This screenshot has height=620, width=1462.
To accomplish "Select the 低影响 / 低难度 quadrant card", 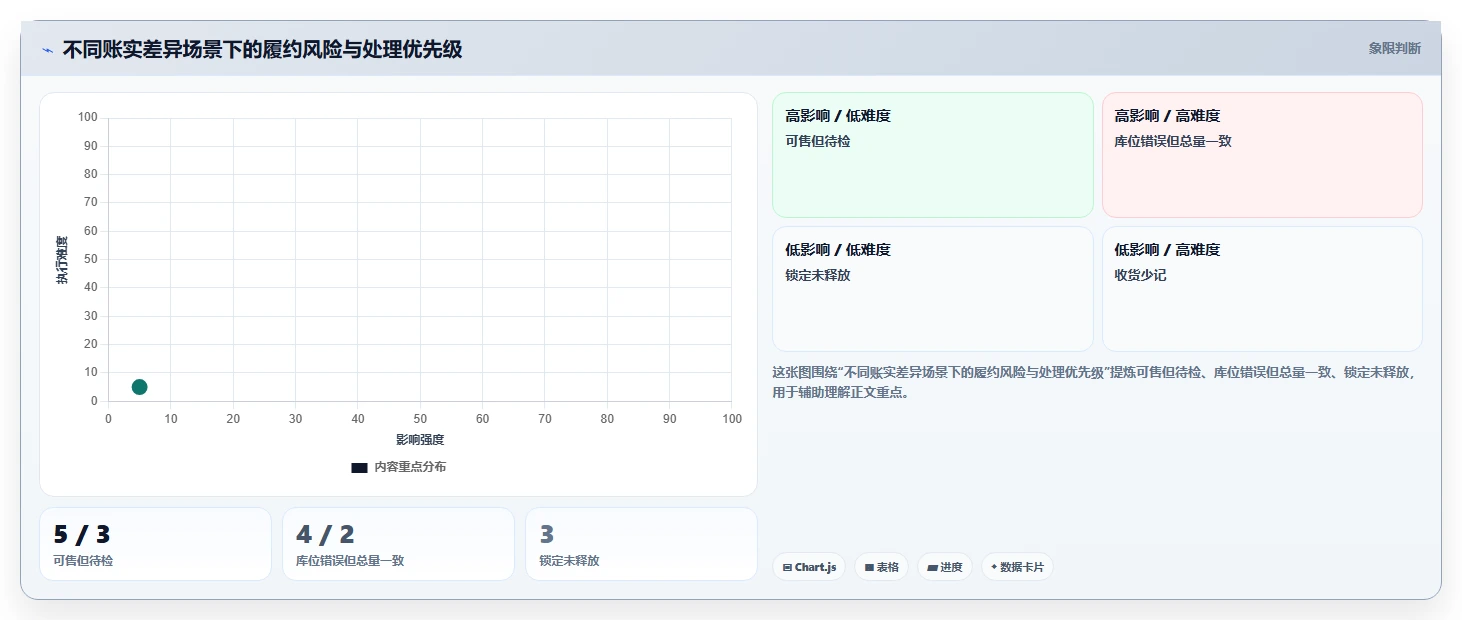I will click(932, 289).
